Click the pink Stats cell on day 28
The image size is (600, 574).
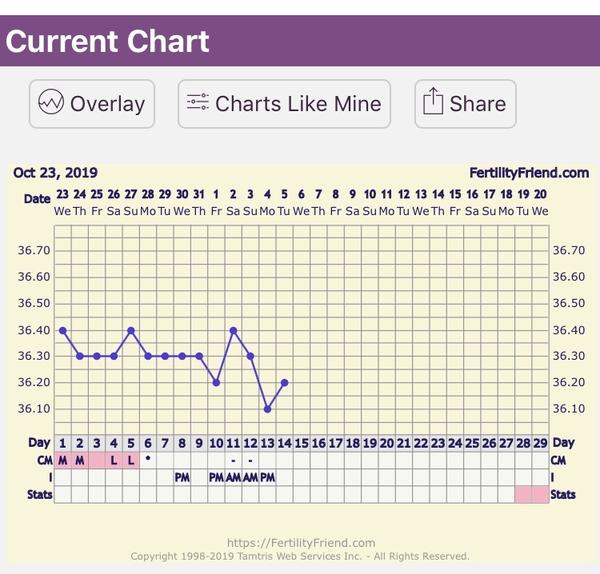pyautogui.click(x=522, y=494)
